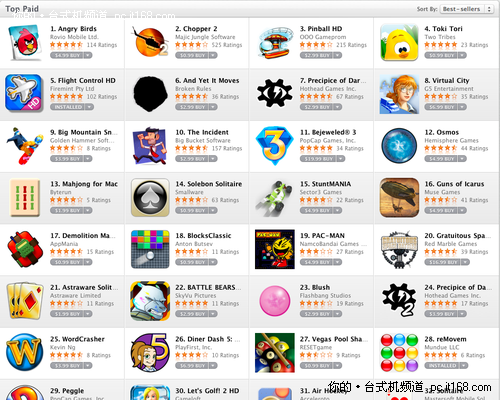The image size is (500, 400).
Task: Click the Installed button under reMovem
Action: 441,366
